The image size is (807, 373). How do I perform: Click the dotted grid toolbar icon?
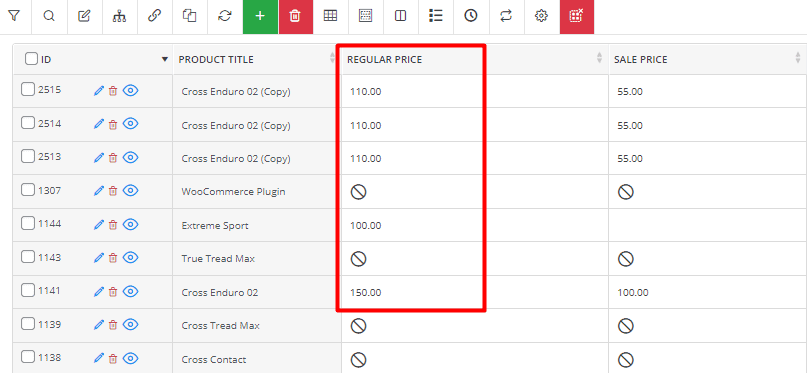[365, 16]
